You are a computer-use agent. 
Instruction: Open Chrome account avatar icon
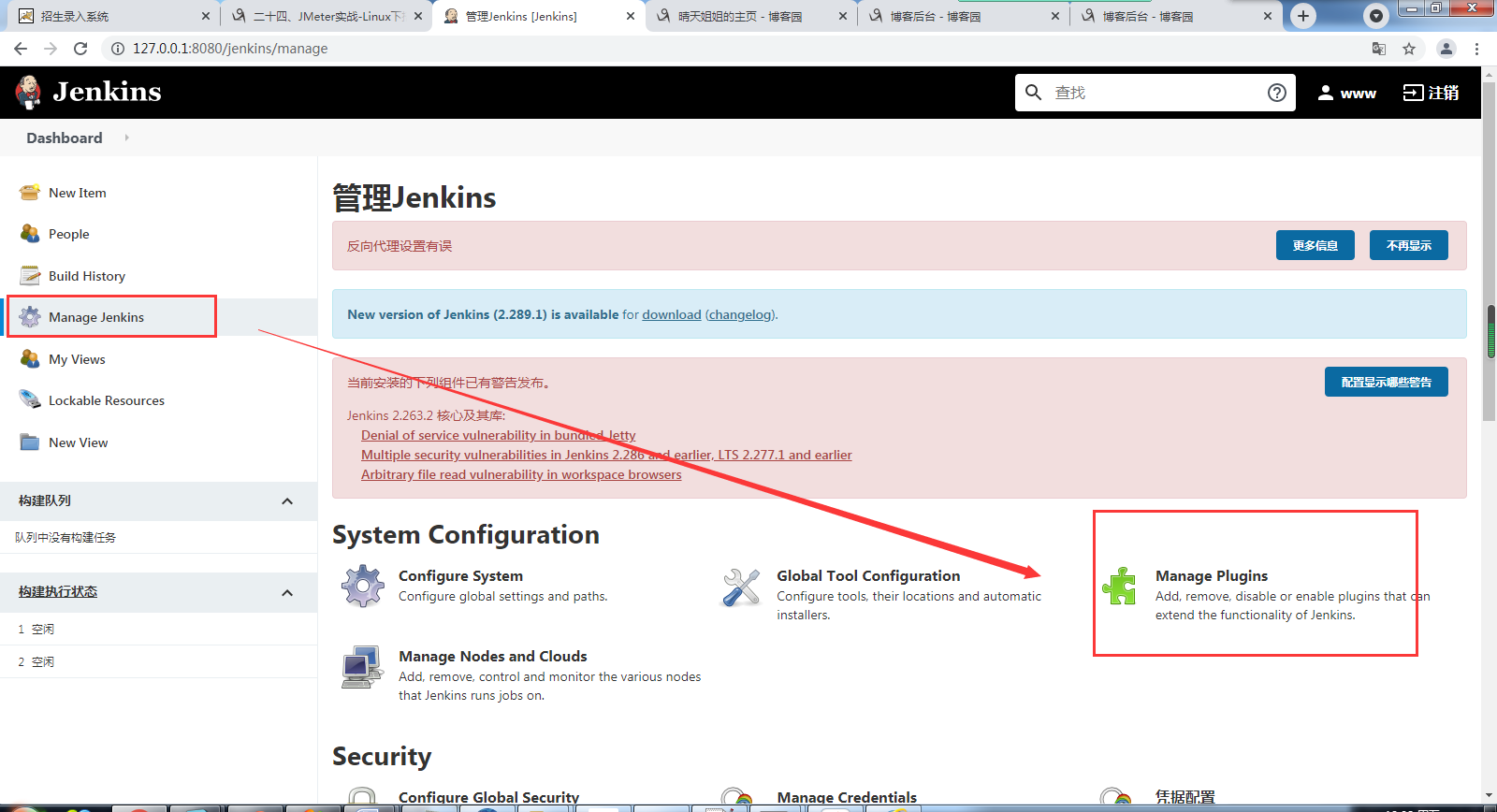click(x=1446, y=49)
